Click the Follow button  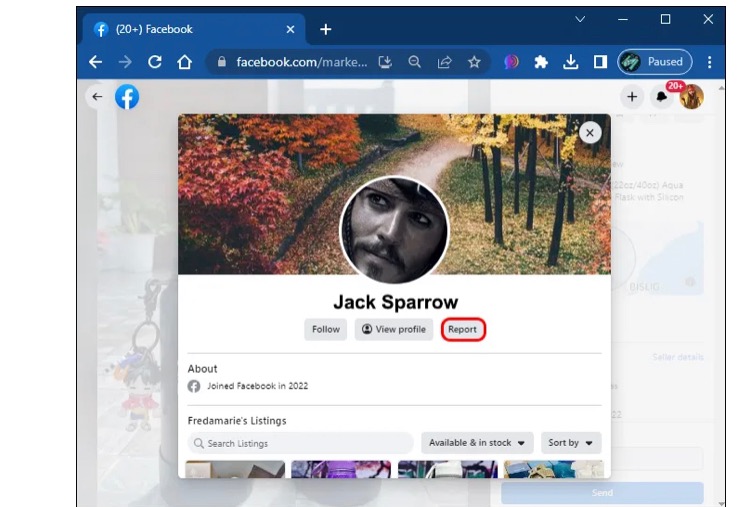tap(326, 329)
